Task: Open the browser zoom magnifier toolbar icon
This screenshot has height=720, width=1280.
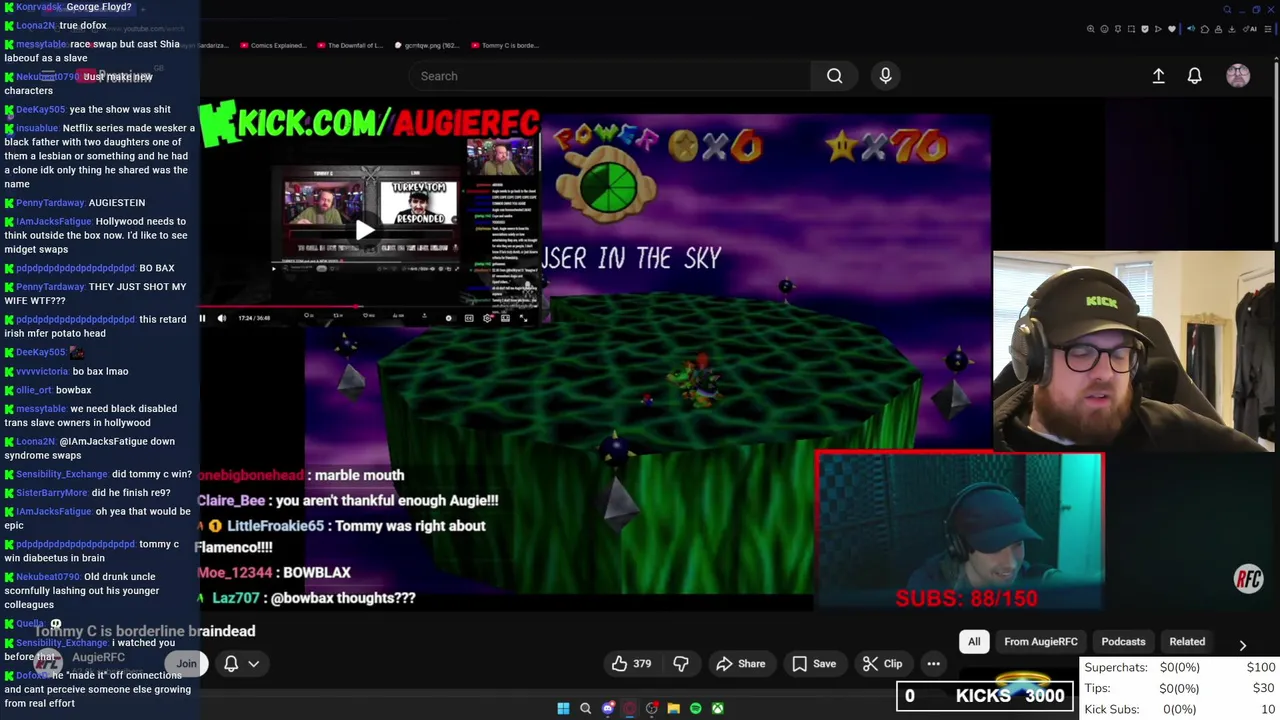Action: pyautogui.click(x=1091, y=29)
